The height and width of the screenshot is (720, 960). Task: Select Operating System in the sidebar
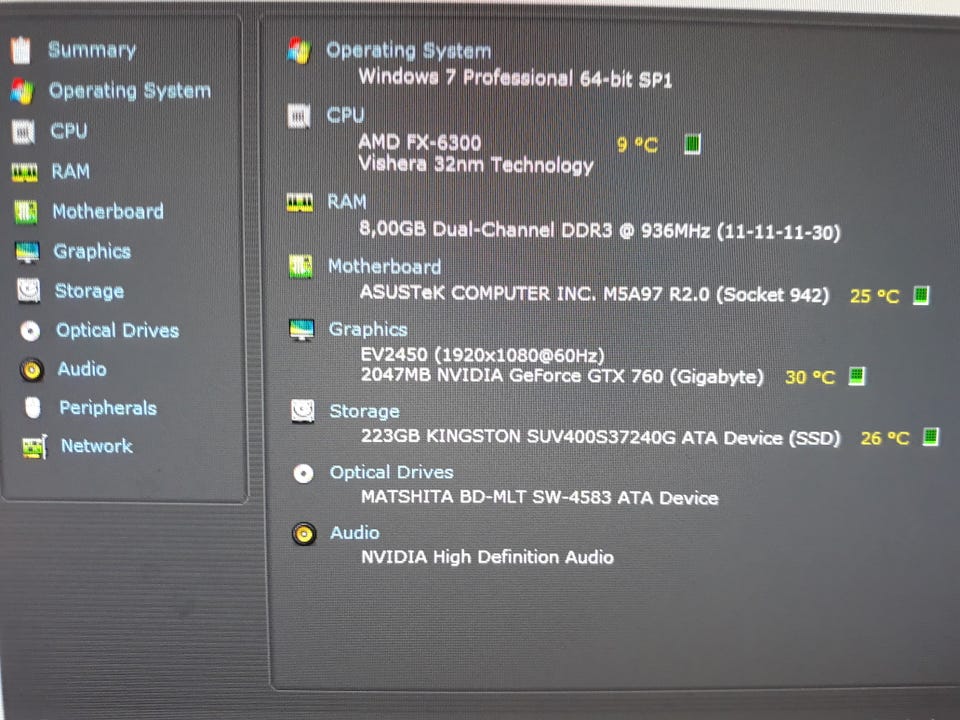pos(129,91)
